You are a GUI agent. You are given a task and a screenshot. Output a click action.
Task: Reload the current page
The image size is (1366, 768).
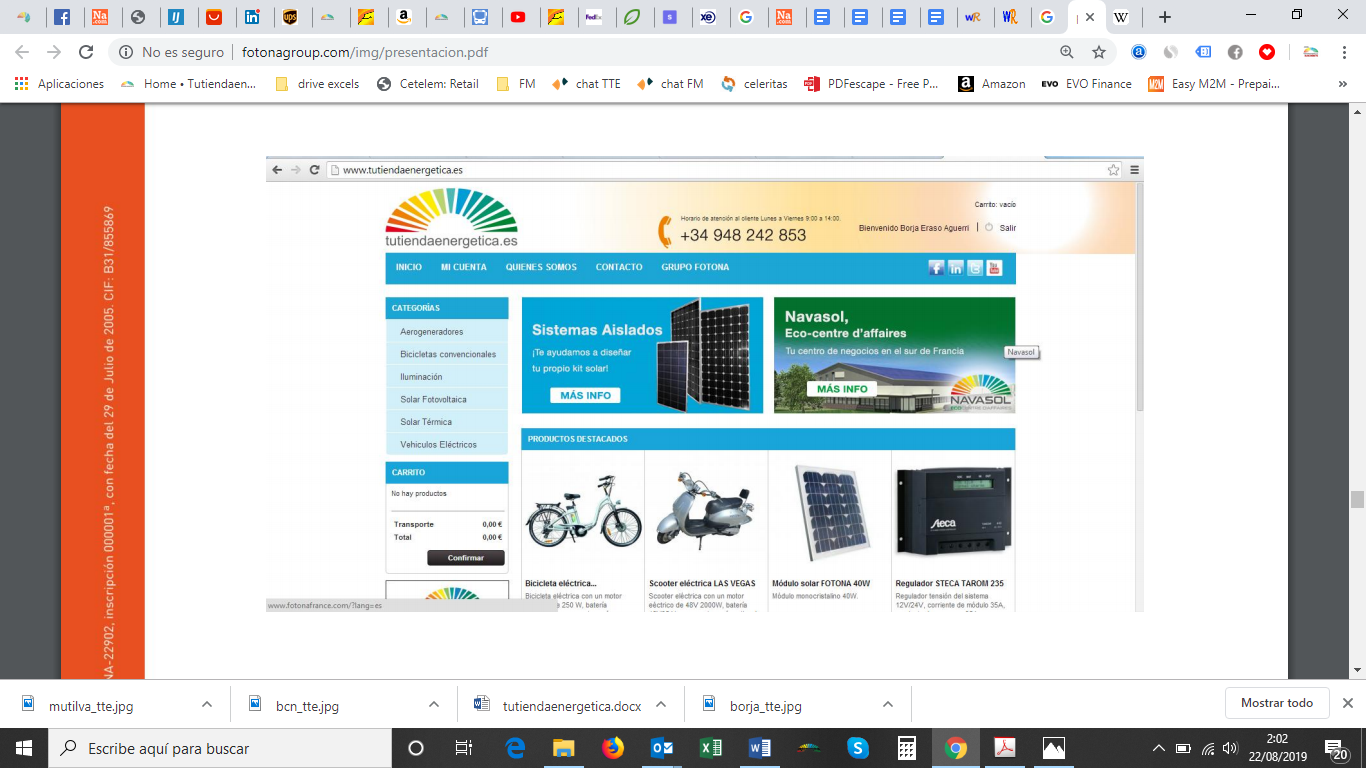click(x=86, y=52)
